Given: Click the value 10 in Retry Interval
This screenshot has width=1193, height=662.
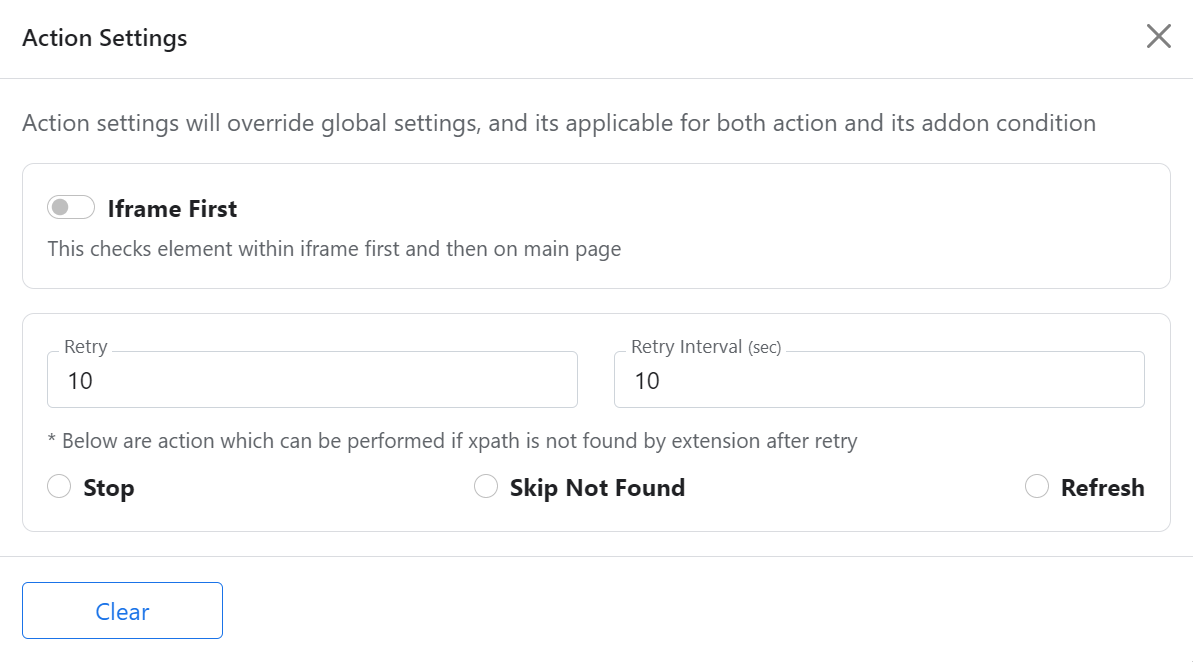Looking at the screenshot, I should (647, 381).
